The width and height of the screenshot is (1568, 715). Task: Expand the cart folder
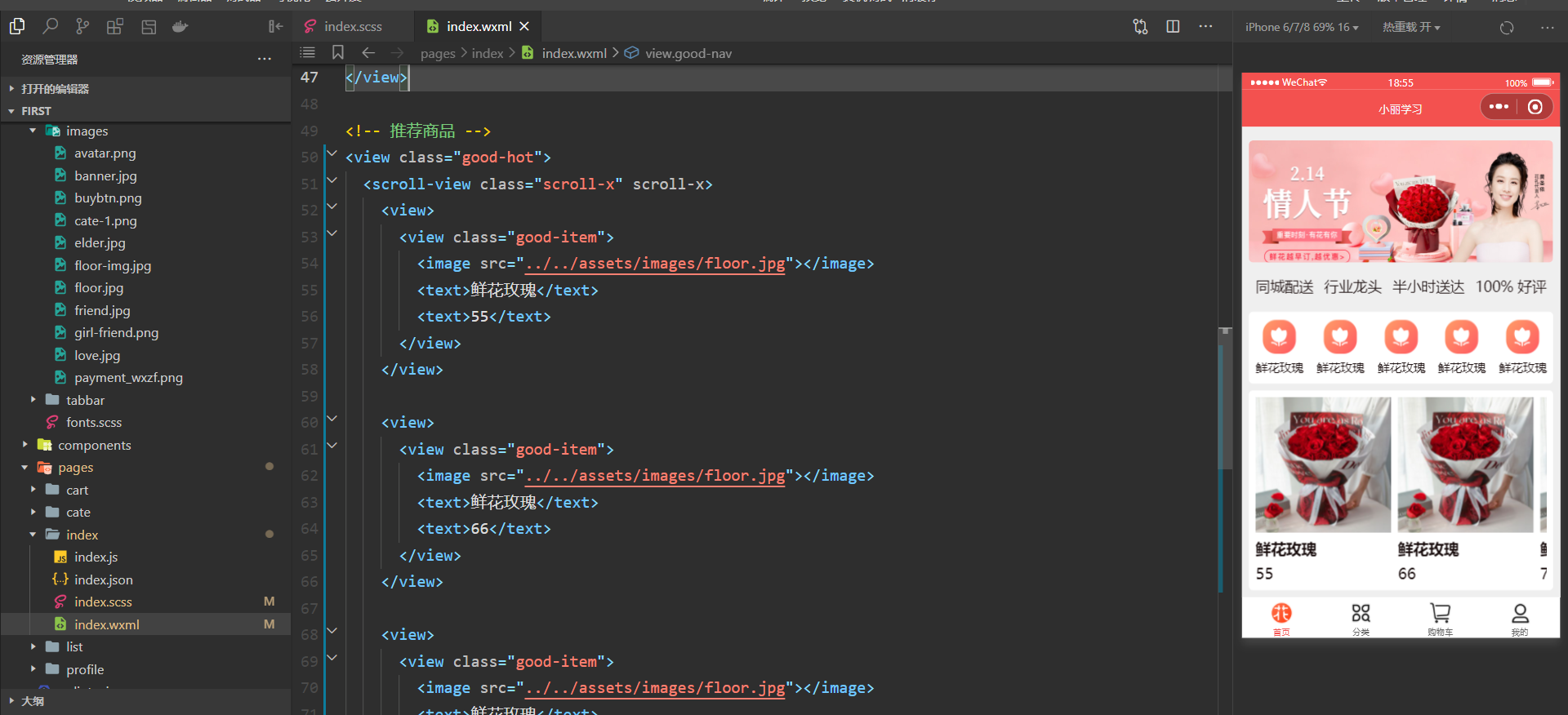[33, 490]
